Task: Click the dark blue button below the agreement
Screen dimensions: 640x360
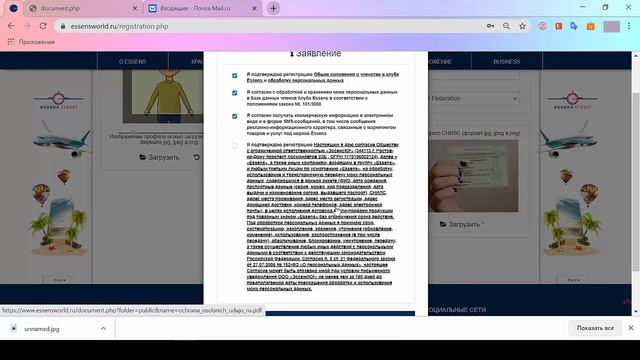Action: point(340,313)
